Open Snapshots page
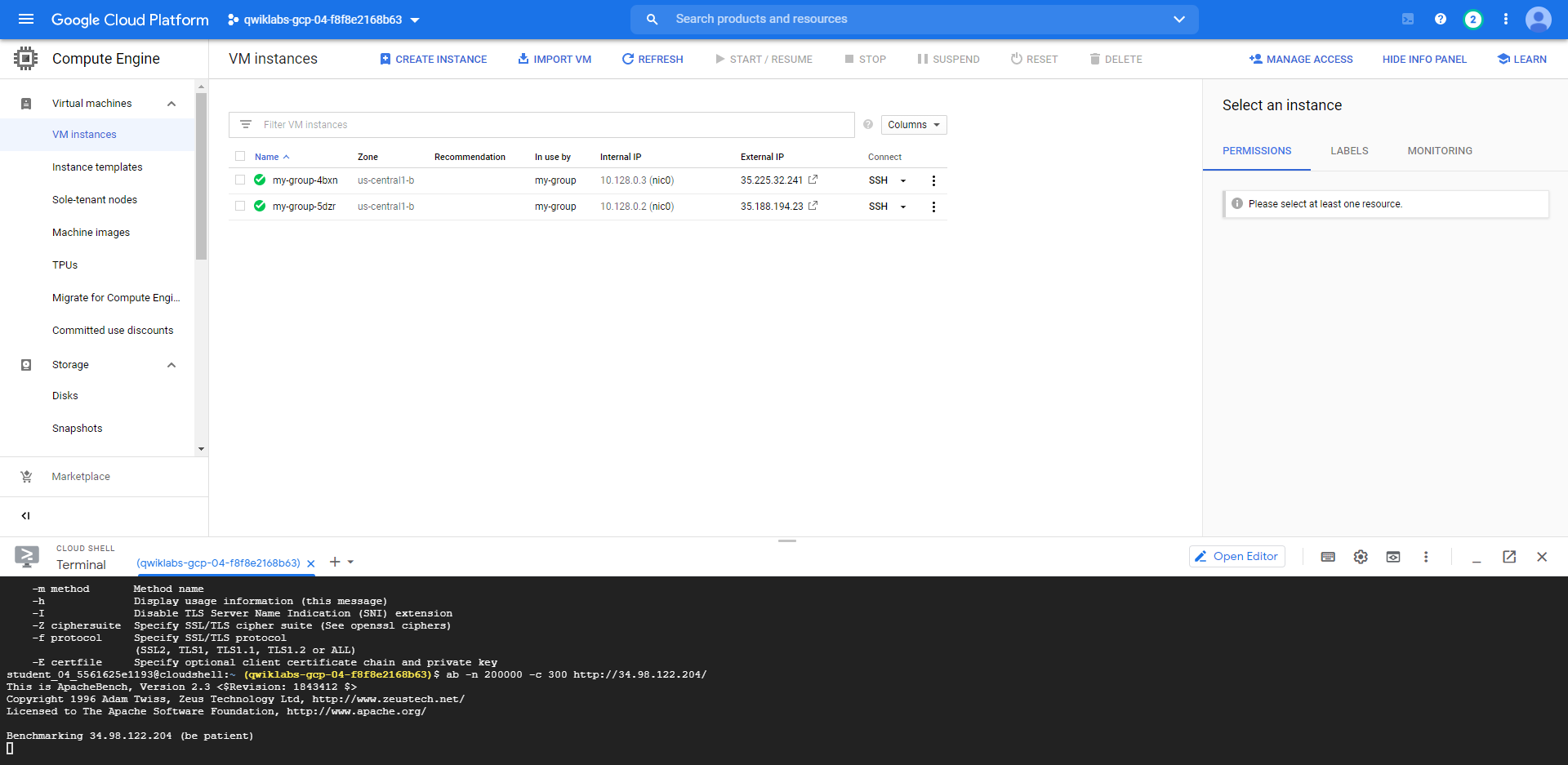This screenshot has width=1568, height=765. (77, 429)
